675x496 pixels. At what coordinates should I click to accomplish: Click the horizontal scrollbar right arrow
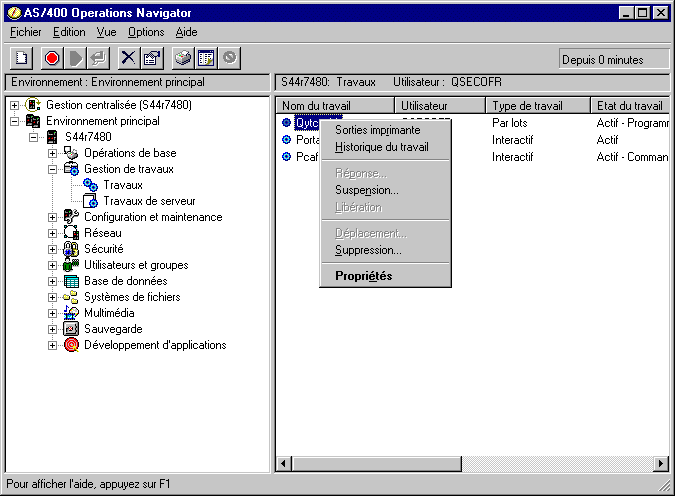point(661,464)
